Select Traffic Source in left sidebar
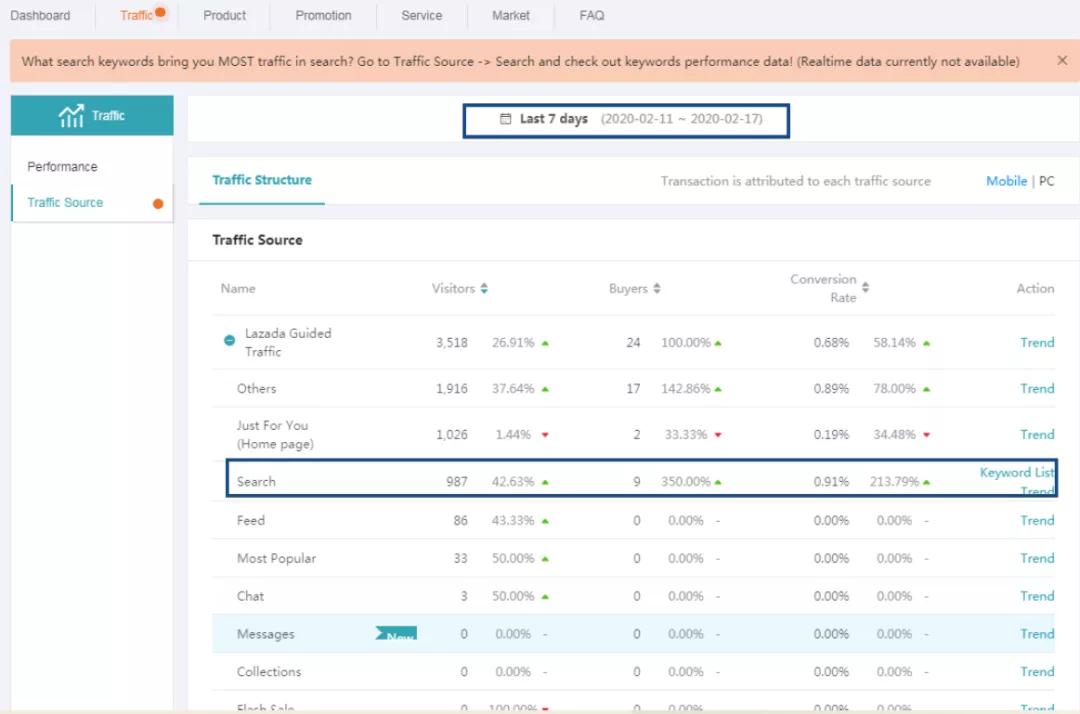 click(x=65, y=203)
